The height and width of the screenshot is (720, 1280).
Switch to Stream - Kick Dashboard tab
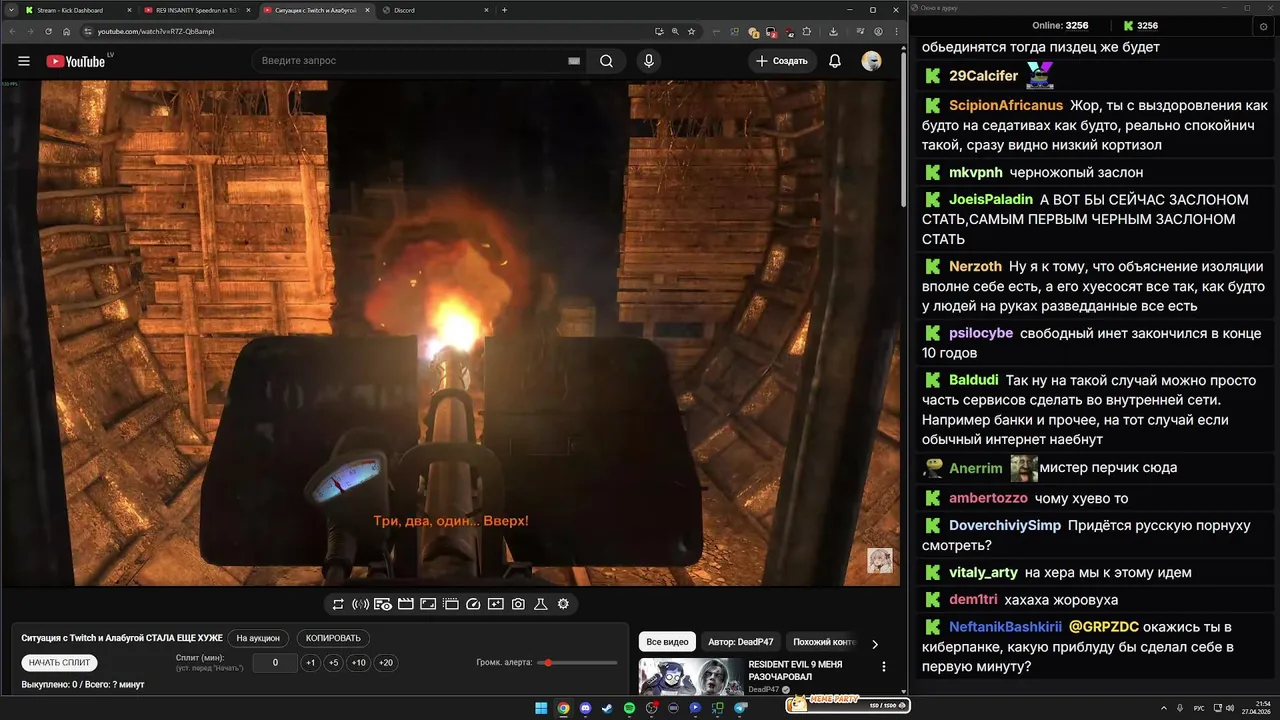pos(78,10)
